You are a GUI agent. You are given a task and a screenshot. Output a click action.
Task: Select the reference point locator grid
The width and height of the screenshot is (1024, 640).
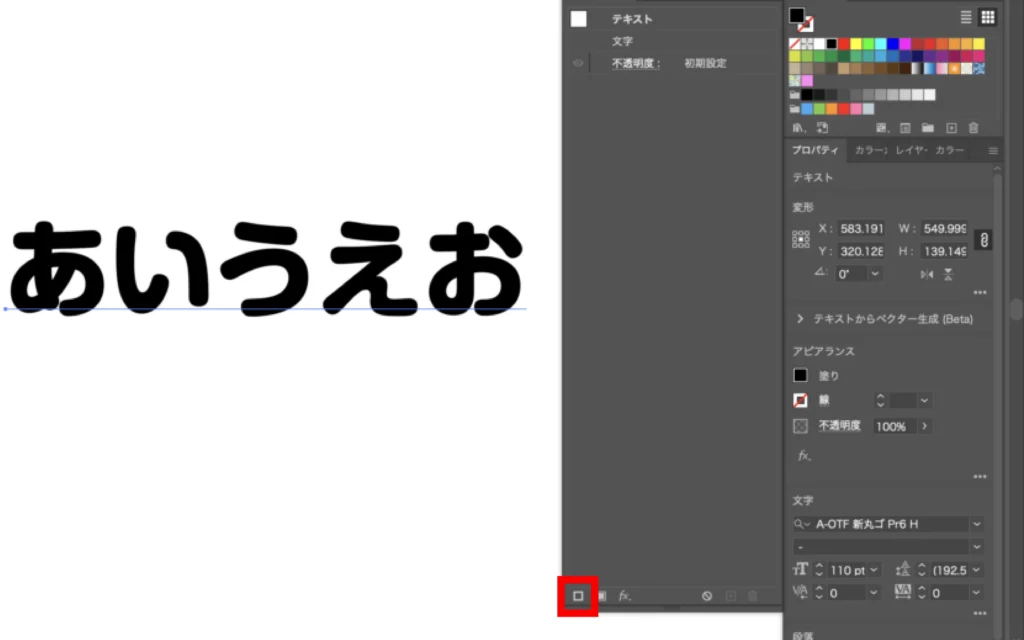[x=800, y=240]
